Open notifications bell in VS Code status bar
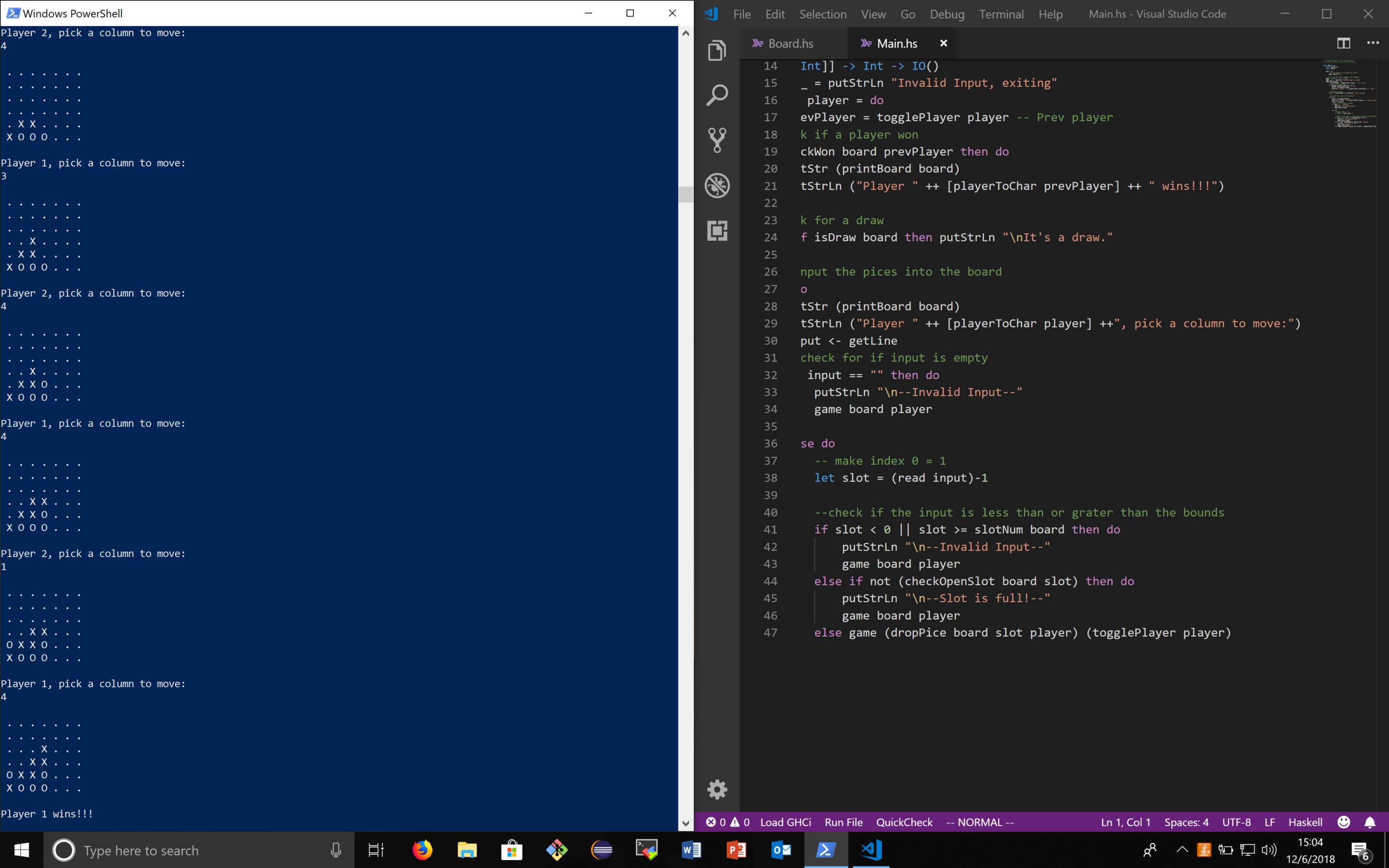This screenshot has width=1389, height=868. 1370,822
